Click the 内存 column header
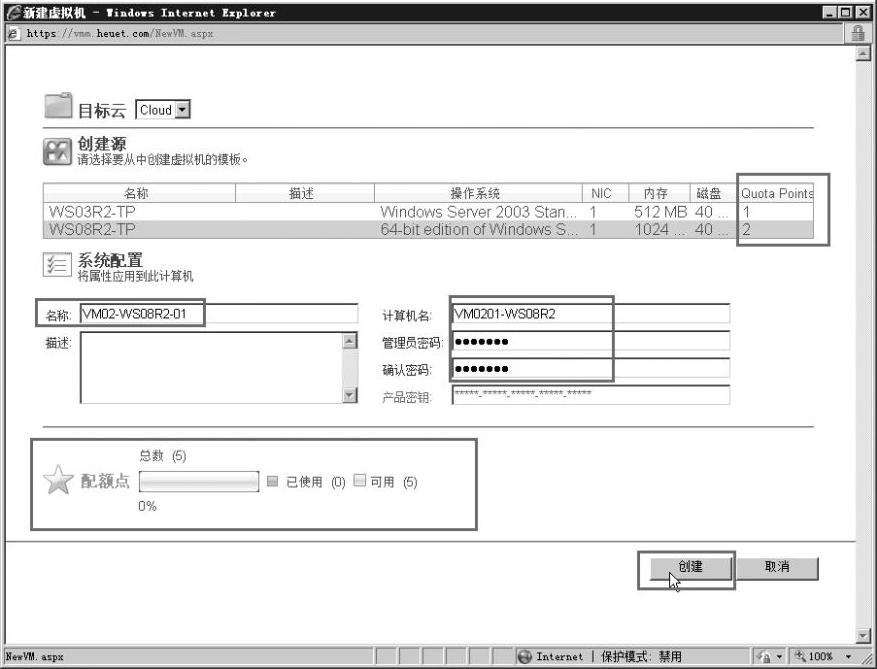 click(659, 193)
